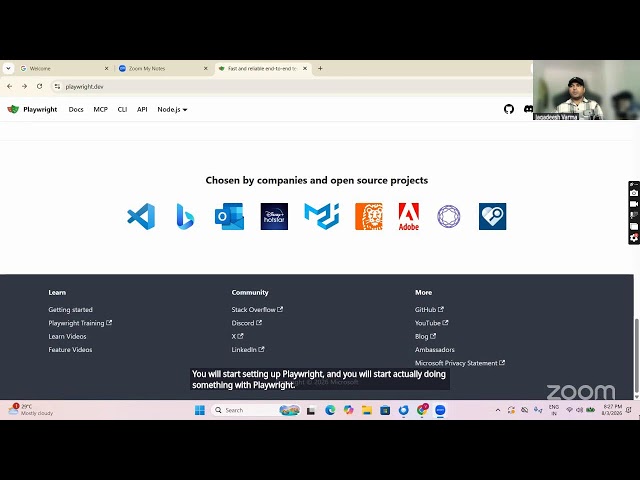Open the tab search dropdown arrow

8,69
